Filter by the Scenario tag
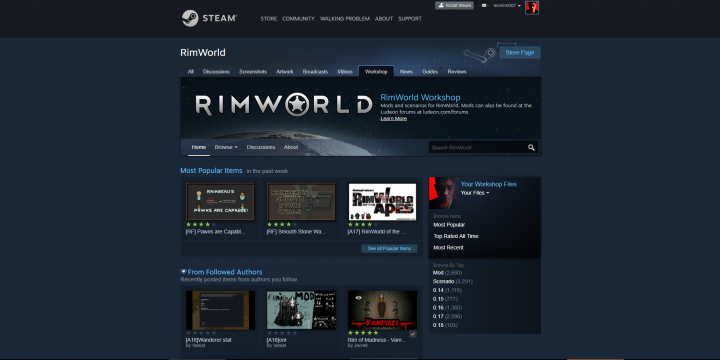The height and width of the screenshot is (360, 720). [x=453, y=281]
